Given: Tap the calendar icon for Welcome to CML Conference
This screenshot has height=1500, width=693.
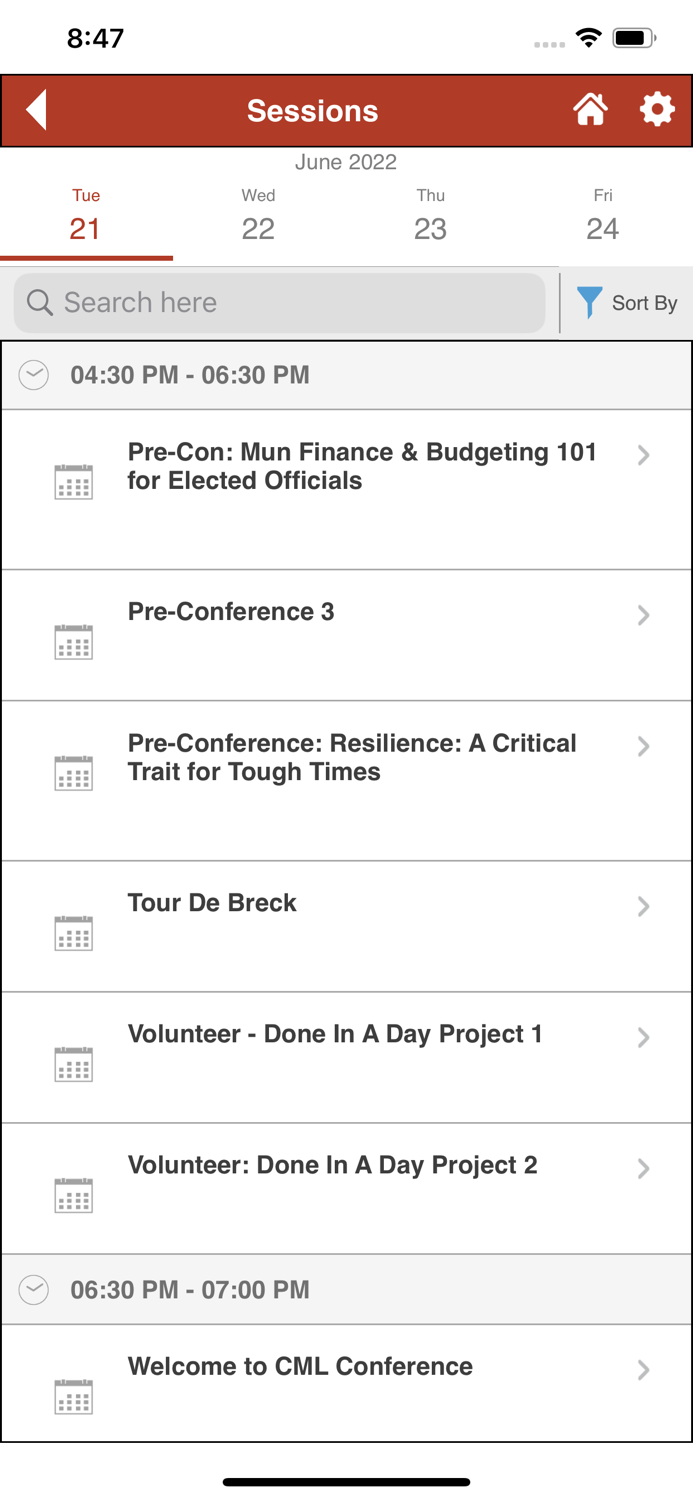Looking at the screenshot, I should [x=72, y=1396].
